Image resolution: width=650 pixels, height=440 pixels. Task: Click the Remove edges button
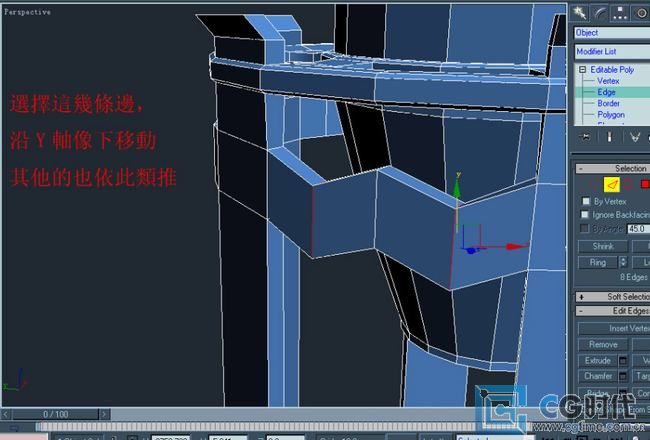603,344
